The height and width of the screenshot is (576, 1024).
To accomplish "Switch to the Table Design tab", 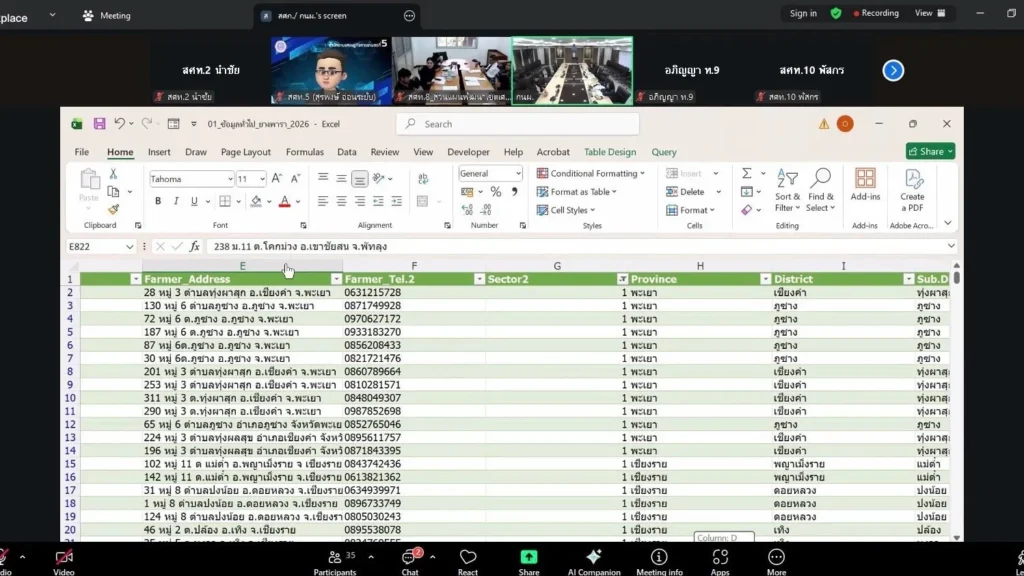I will tap(609, 152).
